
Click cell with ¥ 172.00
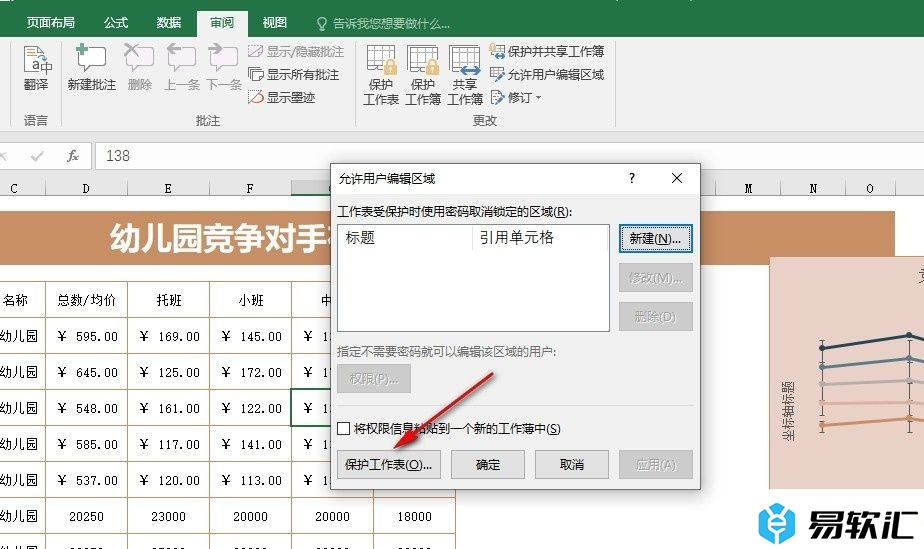click(250, 372)
